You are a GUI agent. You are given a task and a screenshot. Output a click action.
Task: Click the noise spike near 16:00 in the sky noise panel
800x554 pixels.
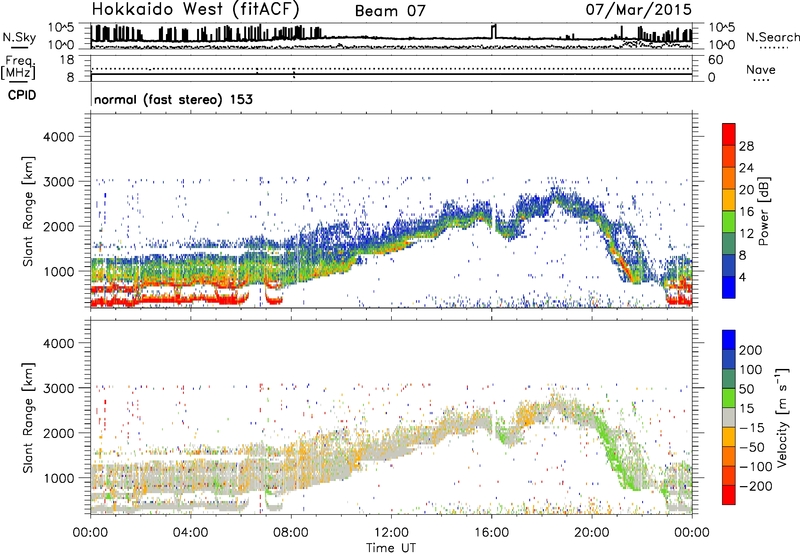point(493,31)
